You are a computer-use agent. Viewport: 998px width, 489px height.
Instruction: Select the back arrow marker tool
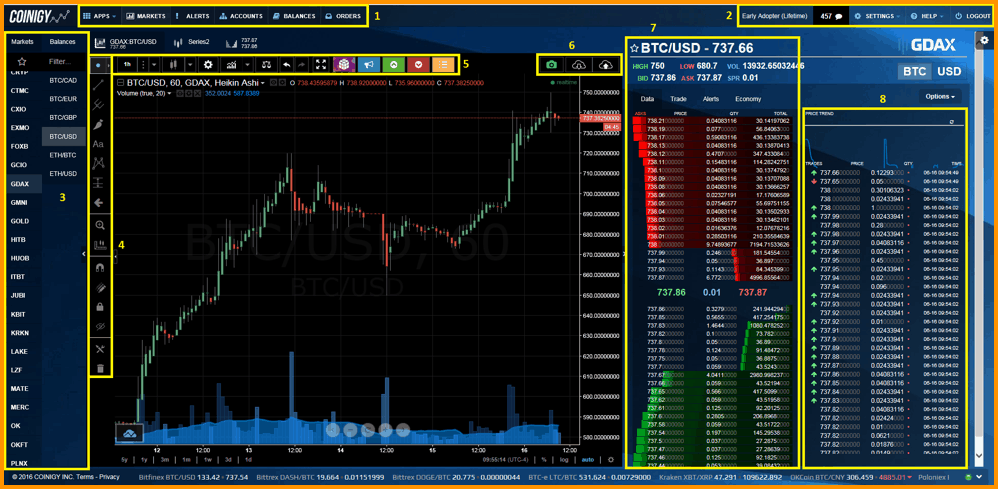[98, 203]
